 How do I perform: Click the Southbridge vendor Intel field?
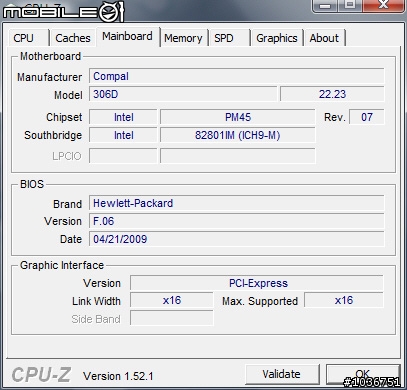click(x=123, y=135)
